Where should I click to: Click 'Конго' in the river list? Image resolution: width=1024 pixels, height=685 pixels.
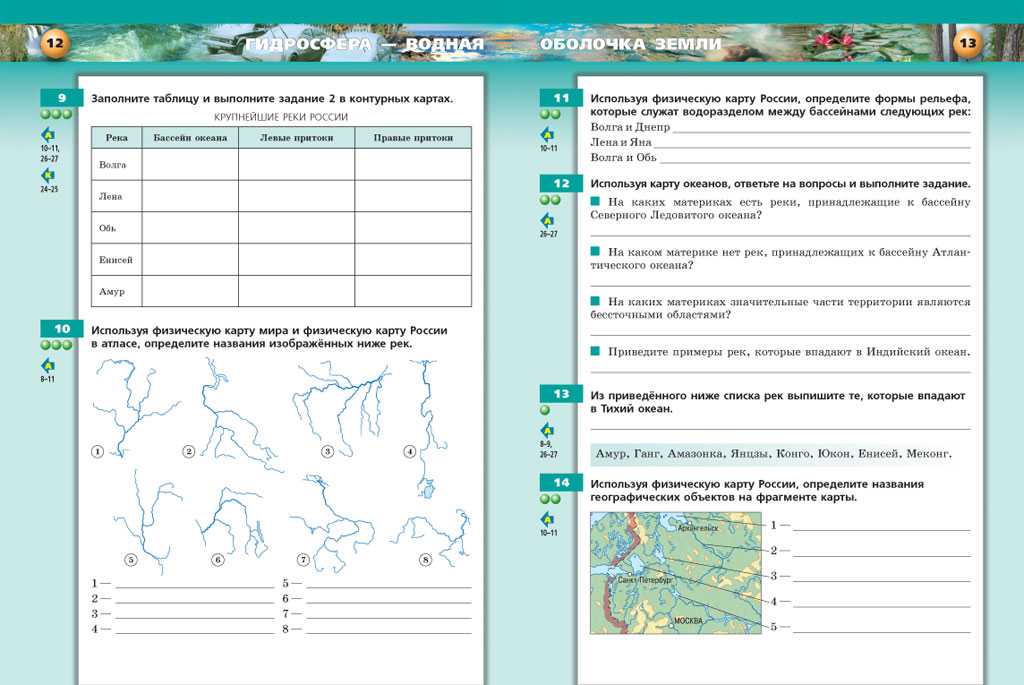[792, 453]
